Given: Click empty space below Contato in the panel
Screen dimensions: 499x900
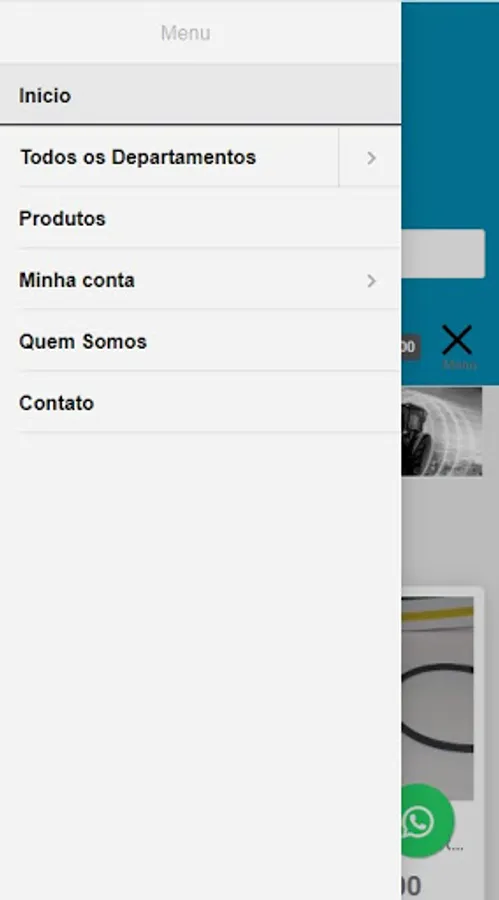Looking at the screenshot, I should coord(200,660).
